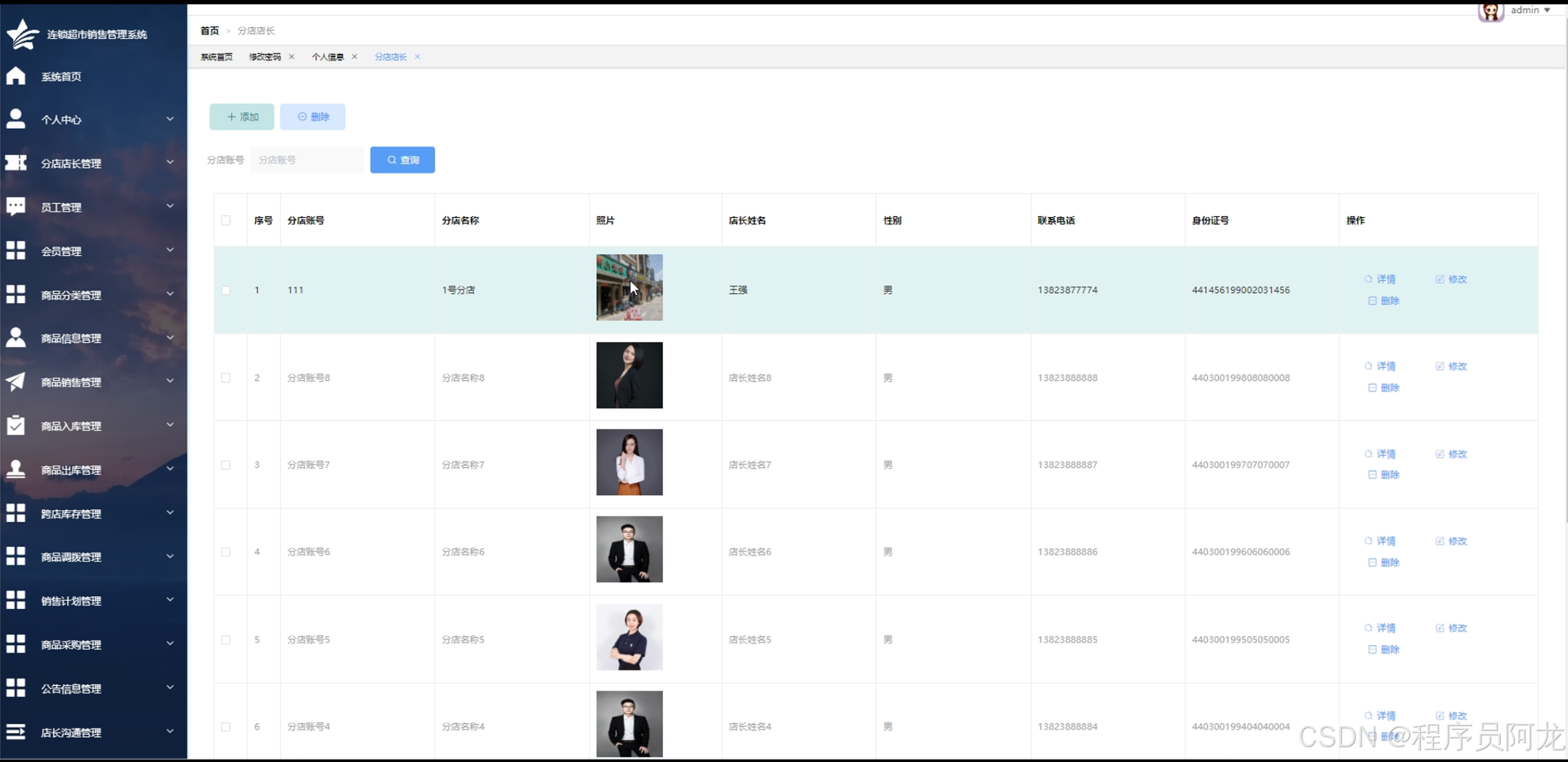The width and height of the screenshot is (1568, 762).
Task: Expand the 销售计划管理 chevron
Action: (170, 599)
